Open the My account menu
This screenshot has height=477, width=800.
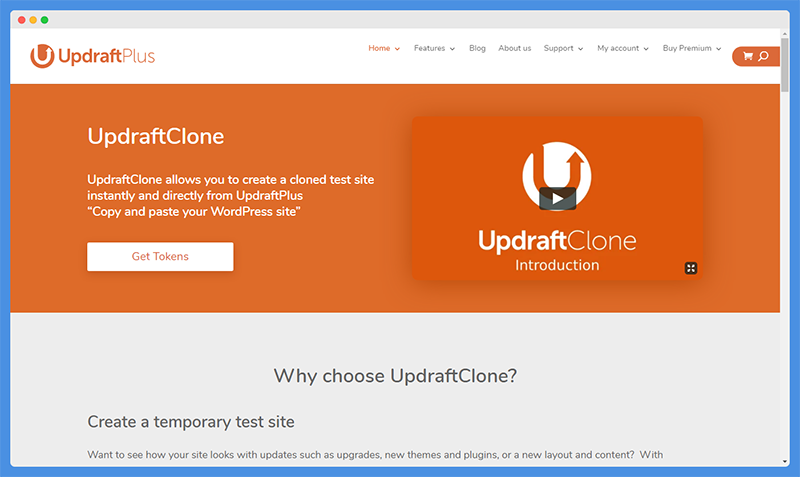point(618,48)
